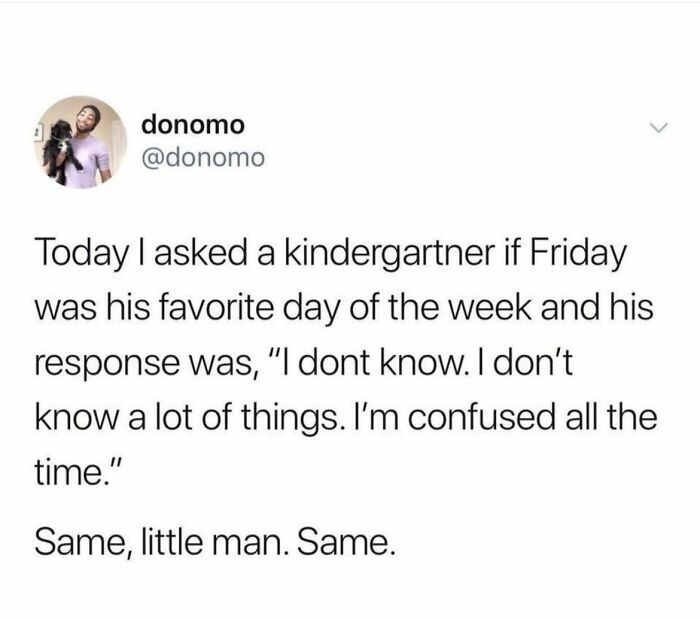Click the small mark left of the avatar

(x=38, y=133)
